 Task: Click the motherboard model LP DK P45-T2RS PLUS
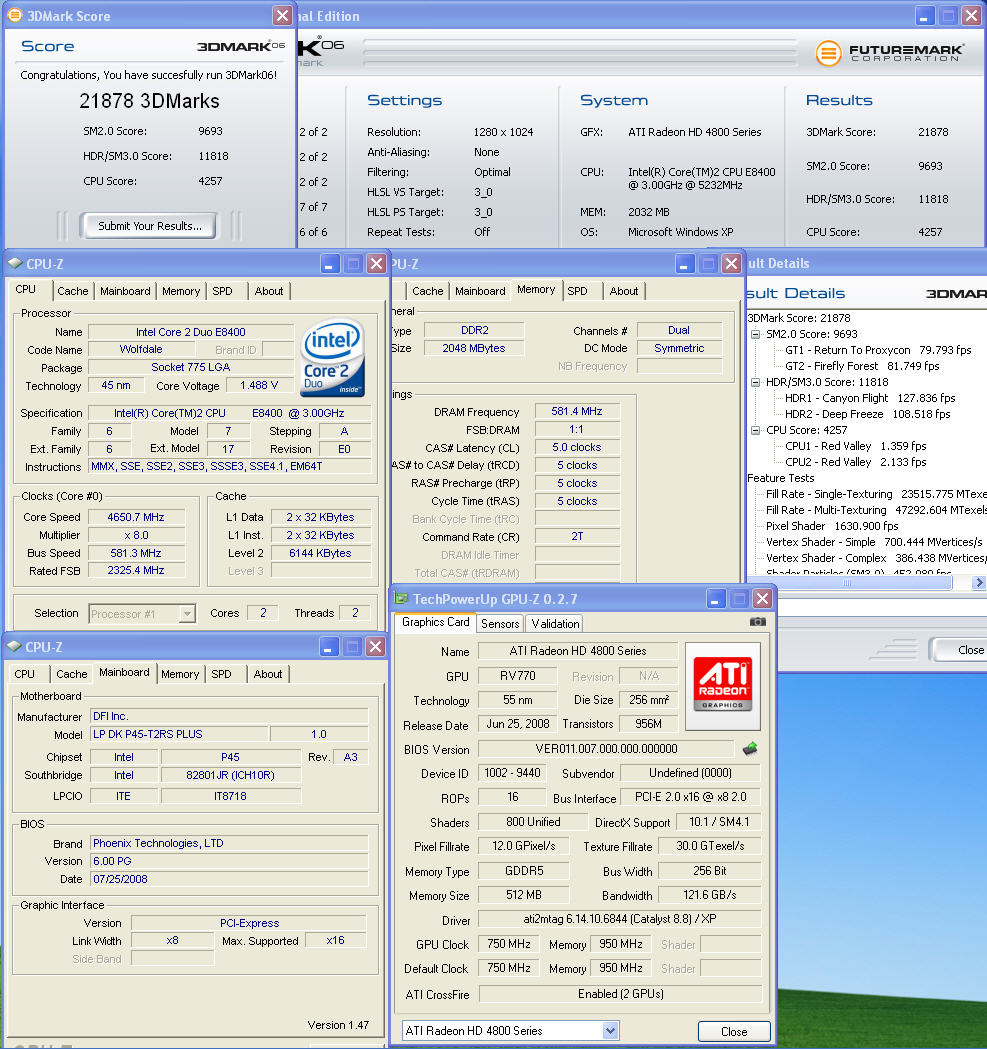point(179,734)
